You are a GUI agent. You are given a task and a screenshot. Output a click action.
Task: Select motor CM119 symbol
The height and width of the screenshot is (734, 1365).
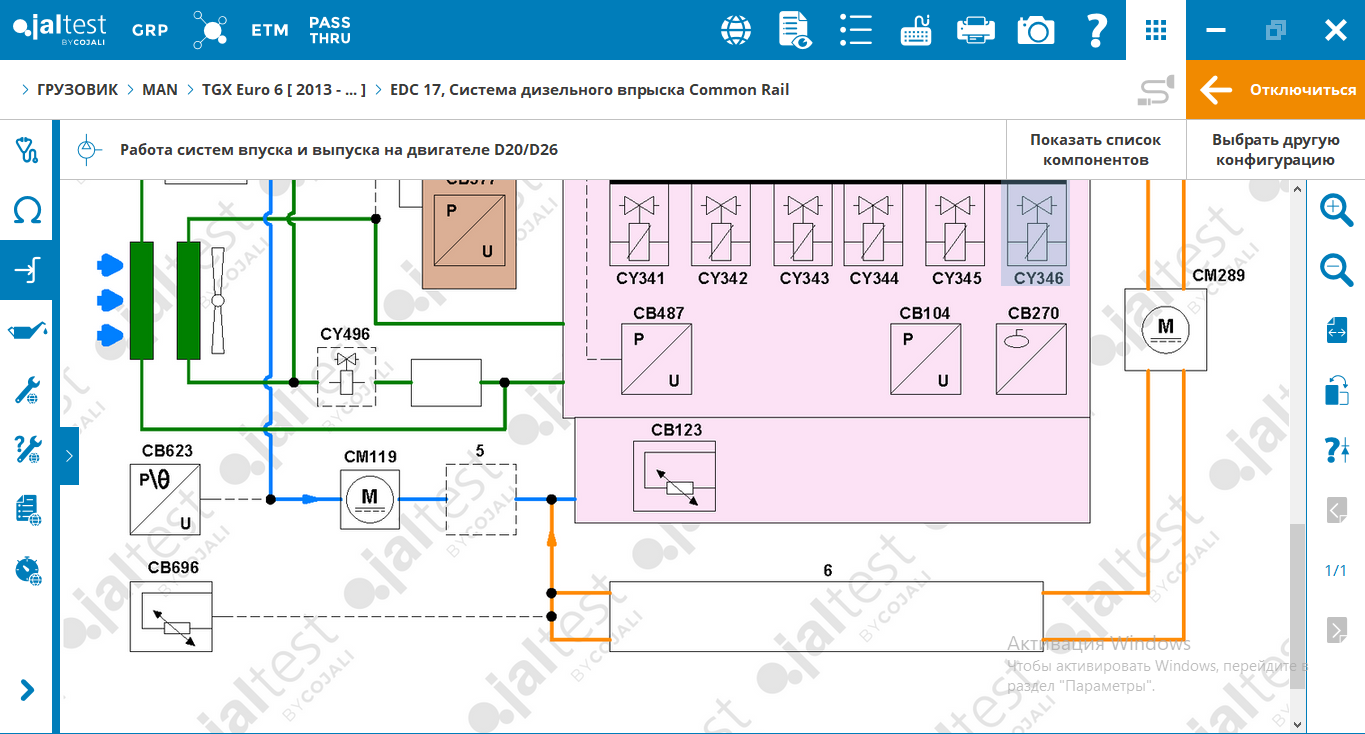[x=369, y=499]
